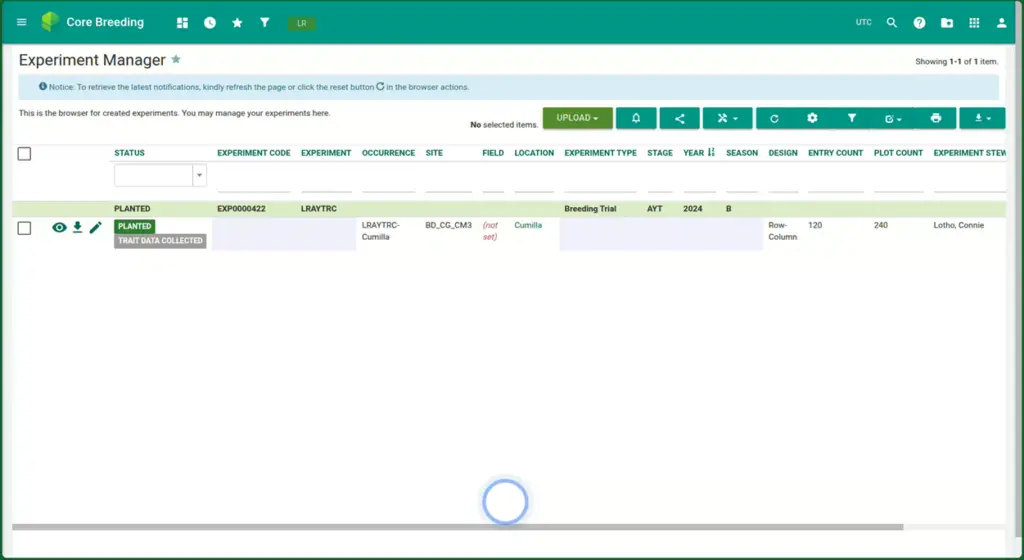Click the LR program badge
Viewport: 1024px width, 560px height.
coord(301,23)
